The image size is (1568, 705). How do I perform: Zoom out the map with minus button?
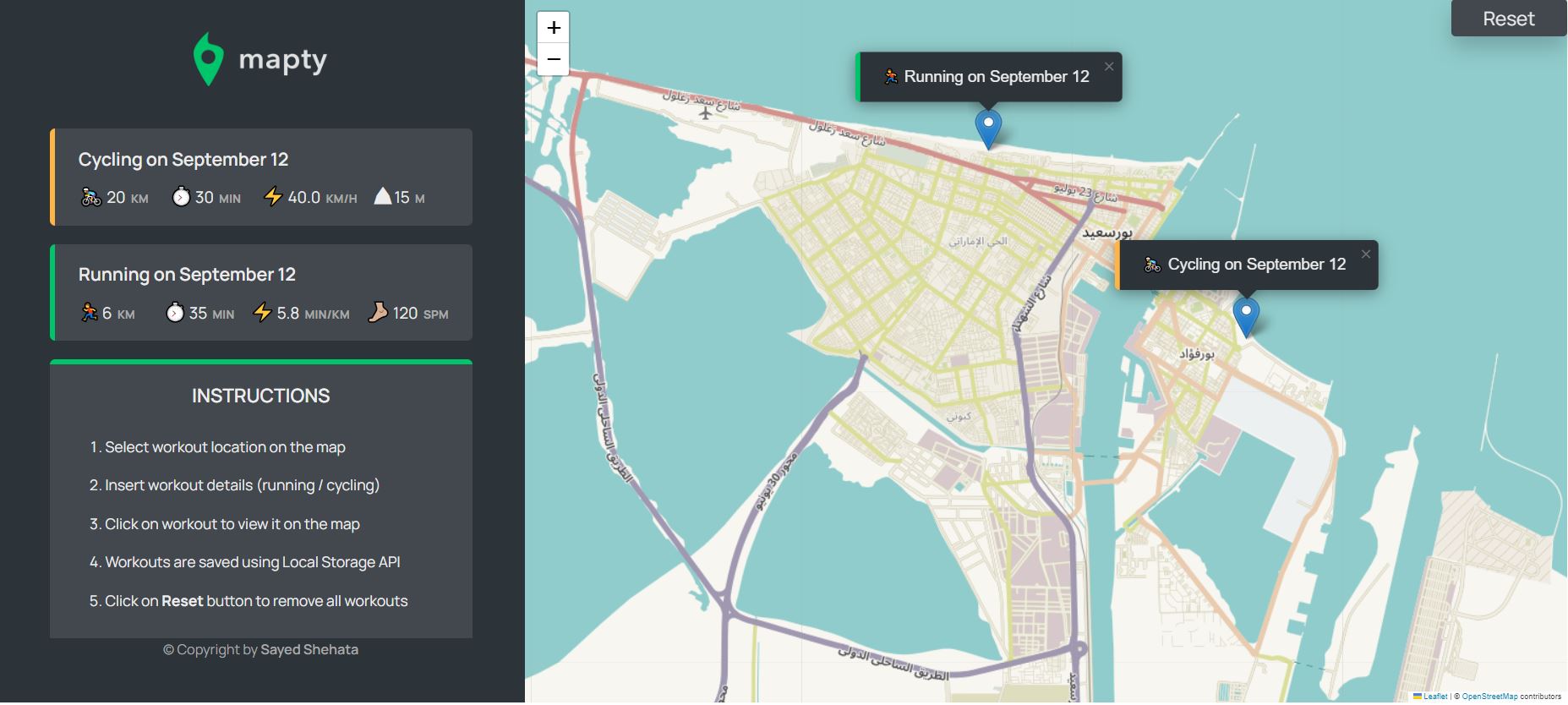[x=554, y=59]
